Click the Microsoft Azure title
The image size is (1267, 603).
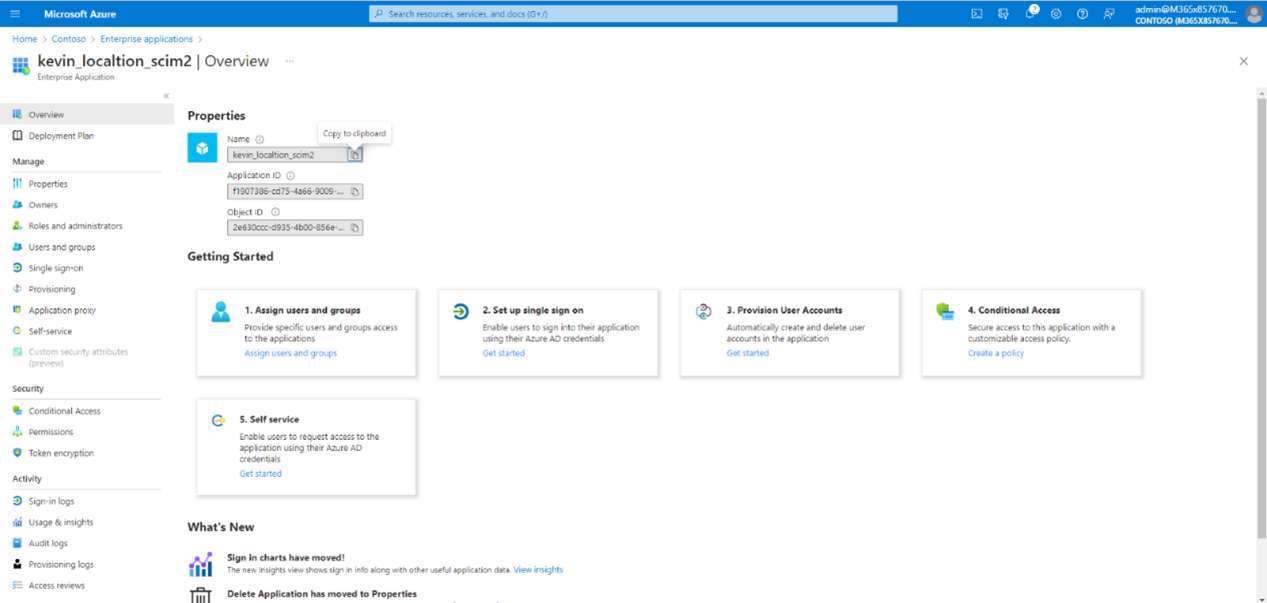[80, 14]
